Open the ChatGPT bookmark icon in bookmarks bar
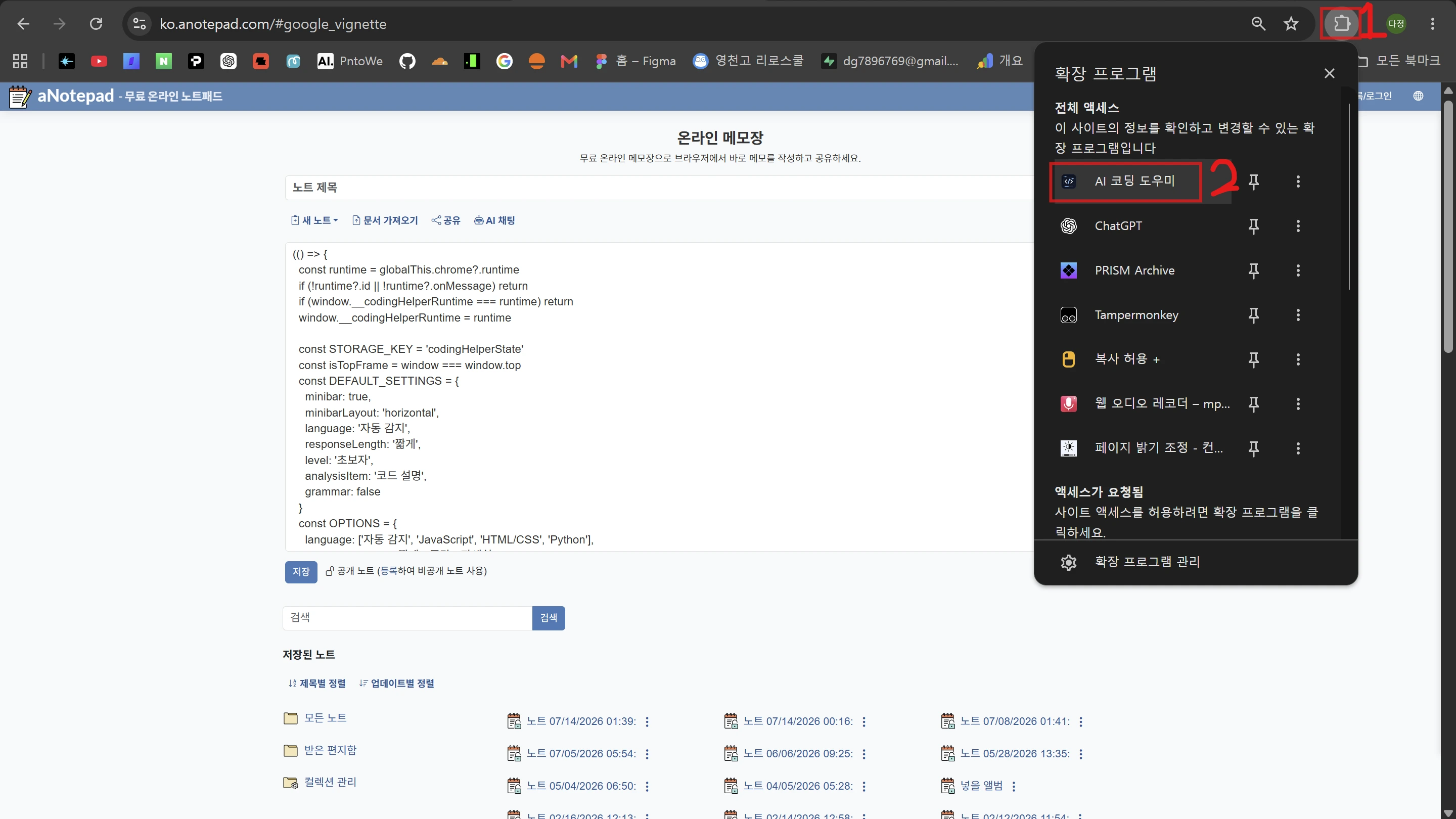The width and height of the screenshot is (1456, 819). pos(229,61)
